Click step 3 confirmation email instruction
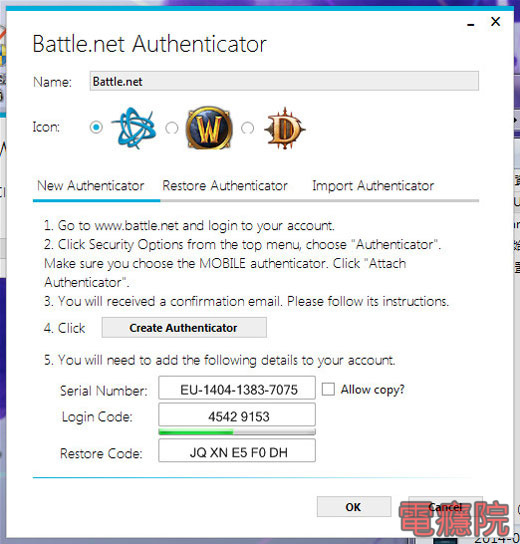Viewport: 520px width, 544px height. (246, 301)
